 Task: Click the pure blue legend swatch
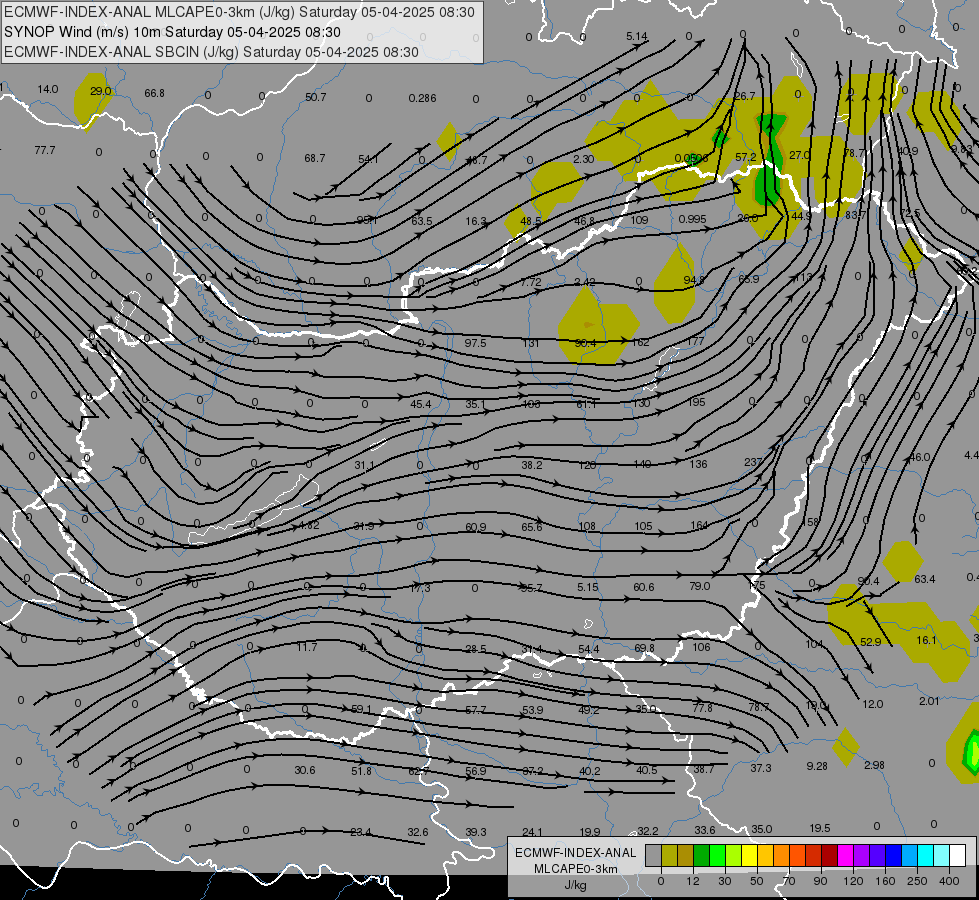(894, 856)
